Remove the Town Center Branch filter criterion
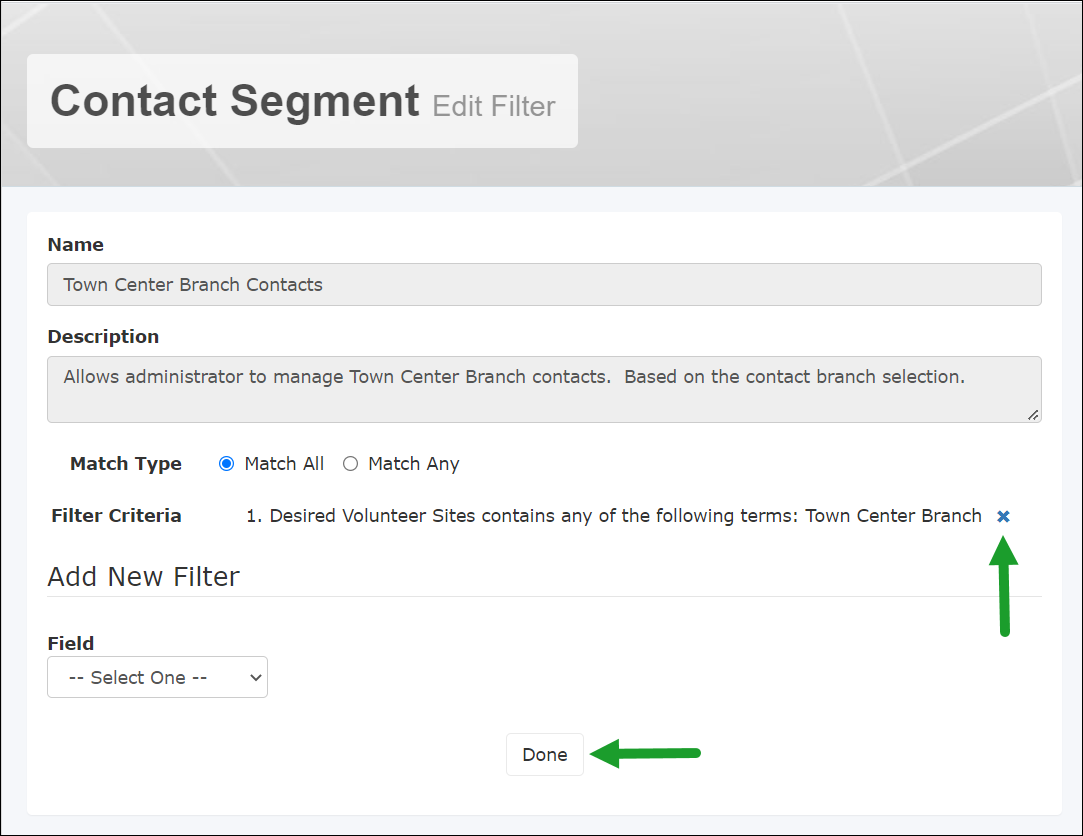 tap(1003, 516)
